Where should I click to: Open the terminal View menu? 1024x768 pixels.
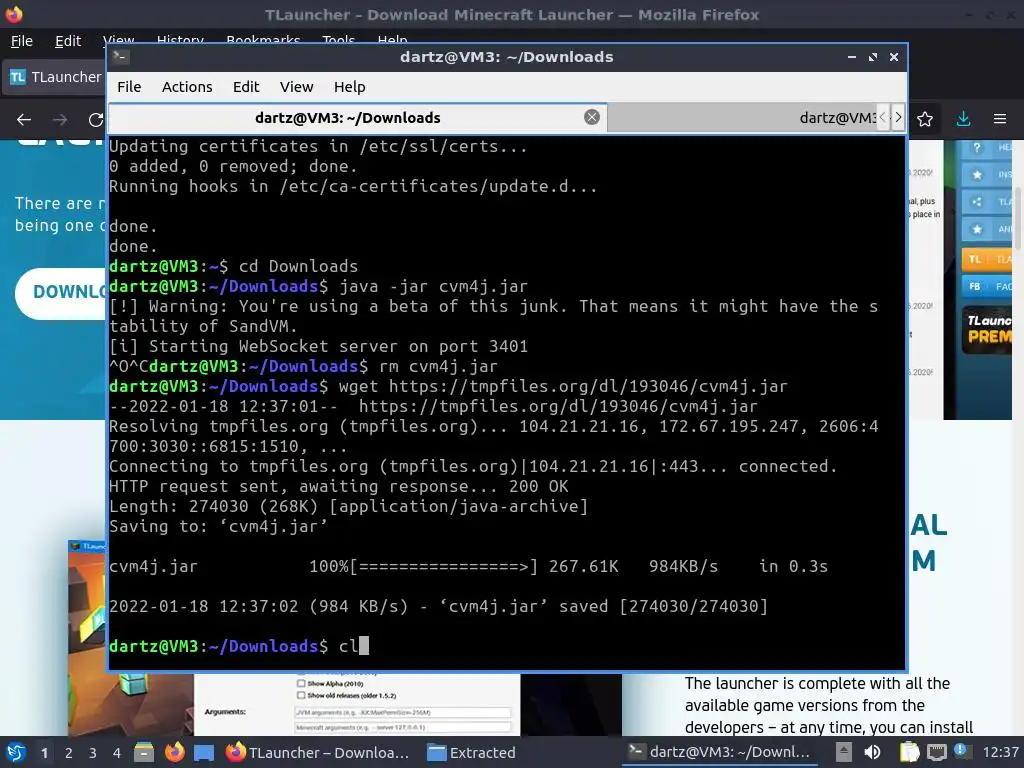(x=296, y=87)
